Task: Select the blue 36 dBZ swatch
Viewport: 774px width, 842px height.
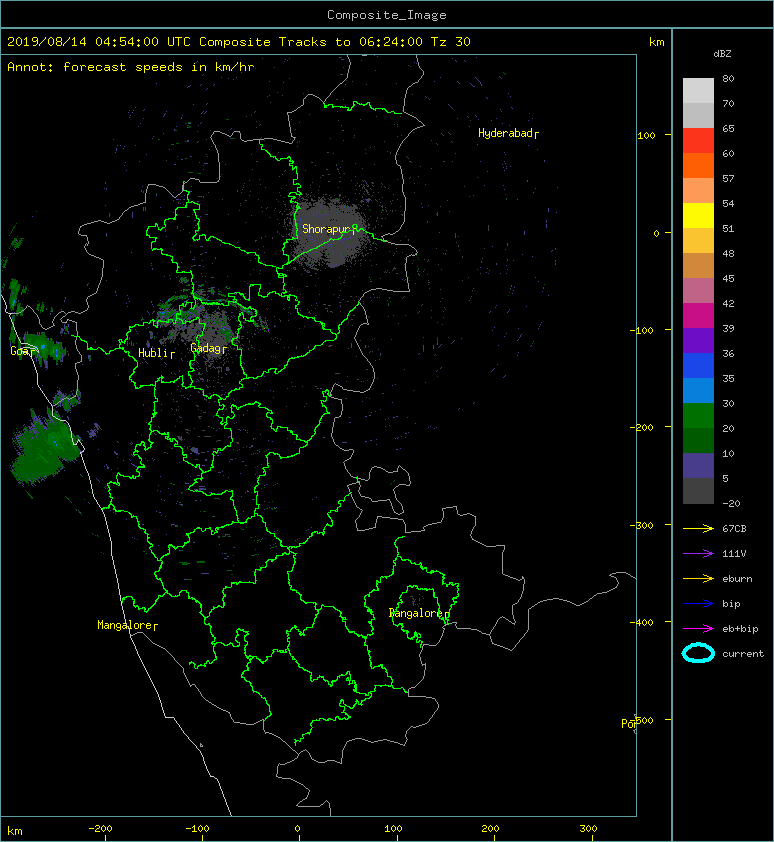Action: [x=698, y=365]
